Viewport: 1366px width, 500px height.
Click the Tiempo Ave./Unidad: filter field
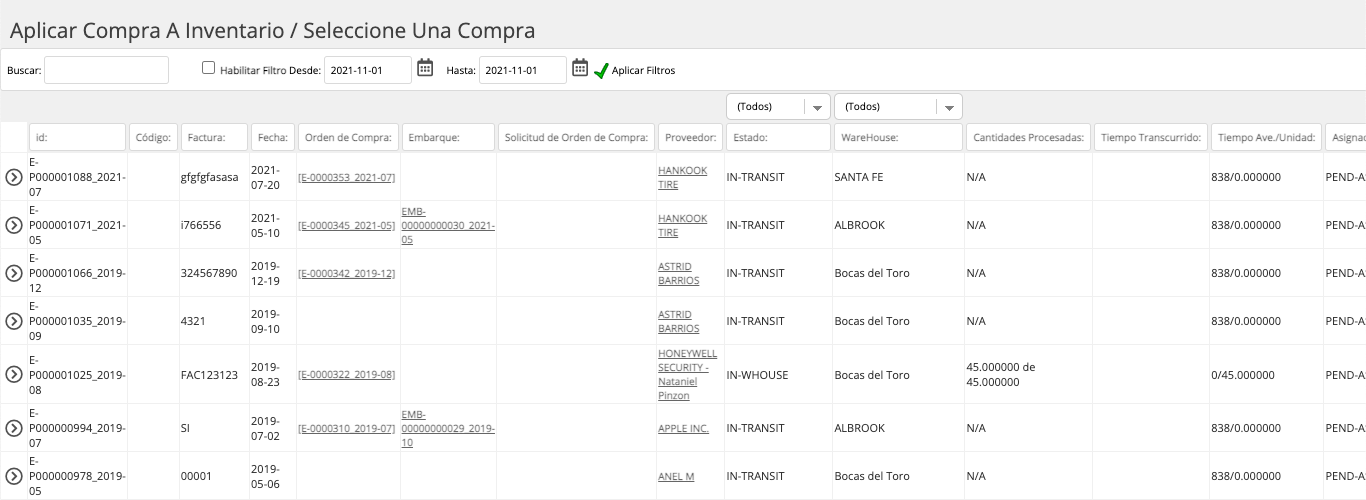1266,137
